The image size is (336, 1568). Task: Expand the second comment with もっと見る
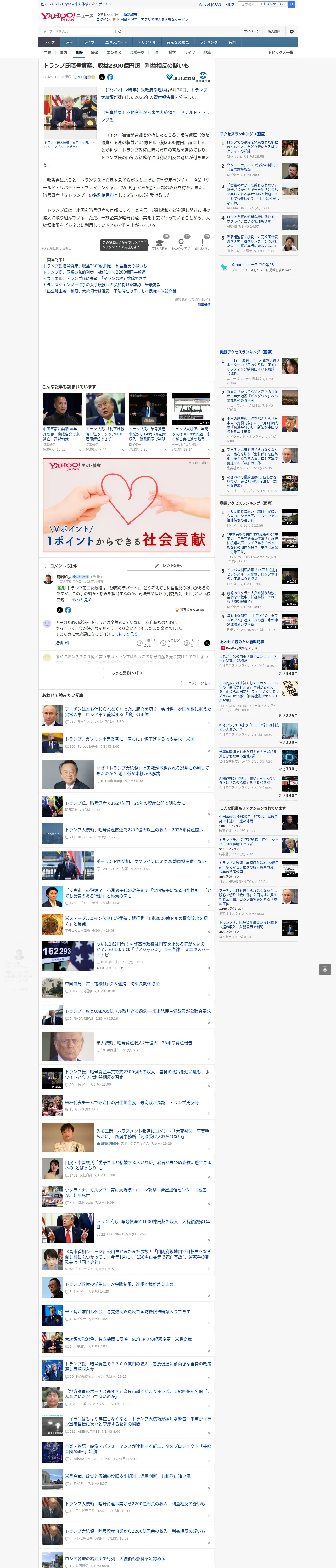(x=128, y=634)
